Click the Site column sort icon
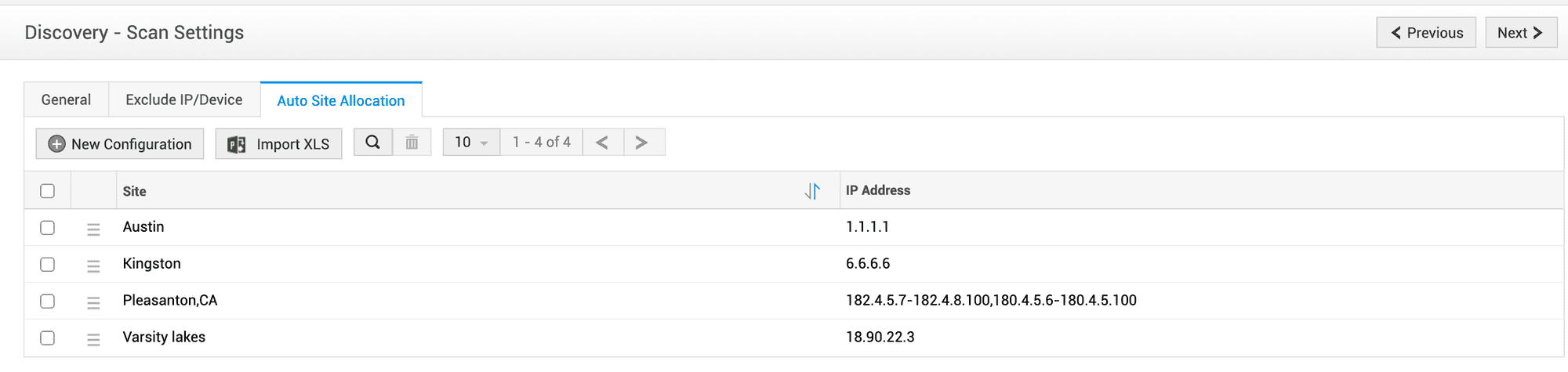The height and width of the screenshot is (372, 1568). click(x=812, y=191)
